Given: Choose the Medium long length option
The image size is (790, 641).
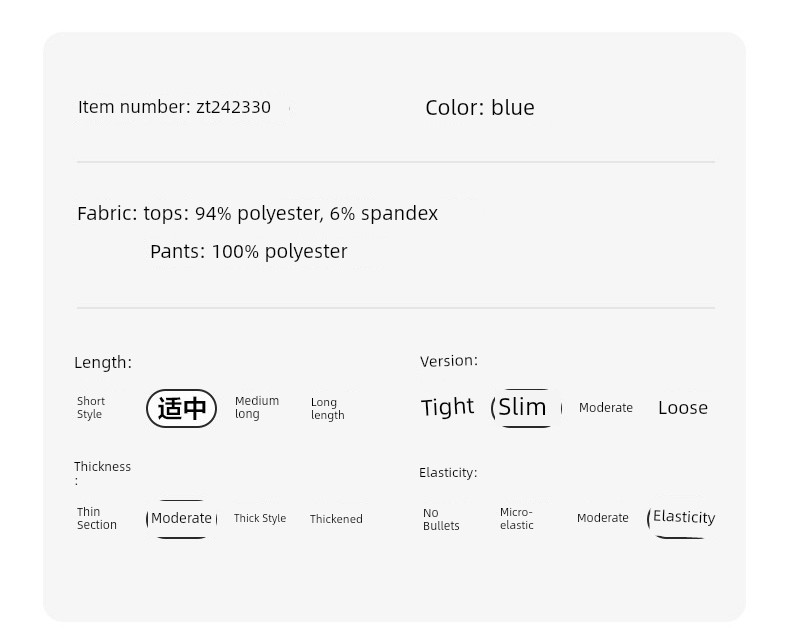Looking at the screenshot, I should [x=256, y=407].
